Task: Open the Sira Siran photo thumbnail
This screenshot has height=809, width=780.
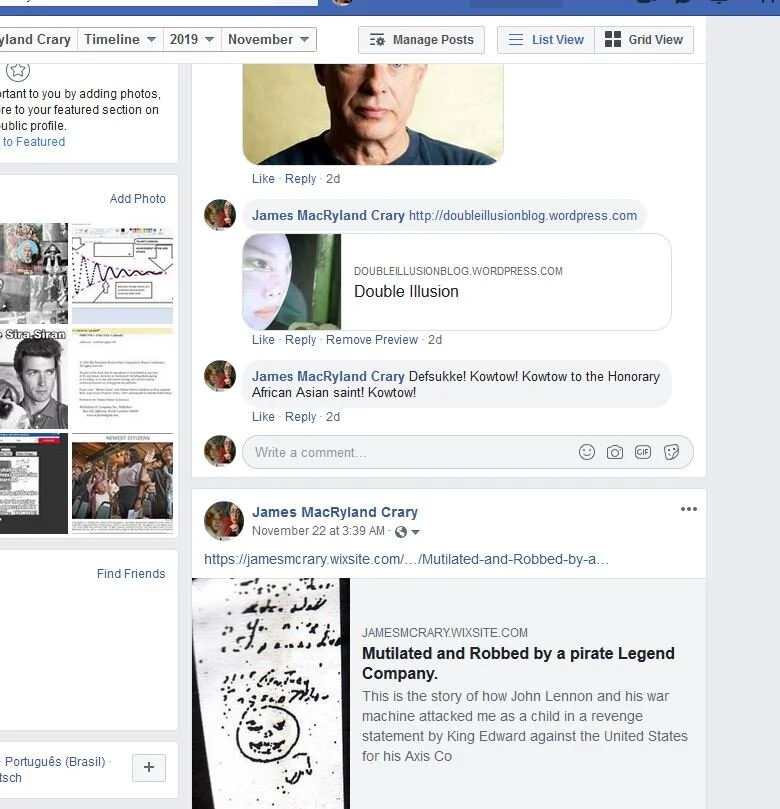Action: (x=34, y=378)
